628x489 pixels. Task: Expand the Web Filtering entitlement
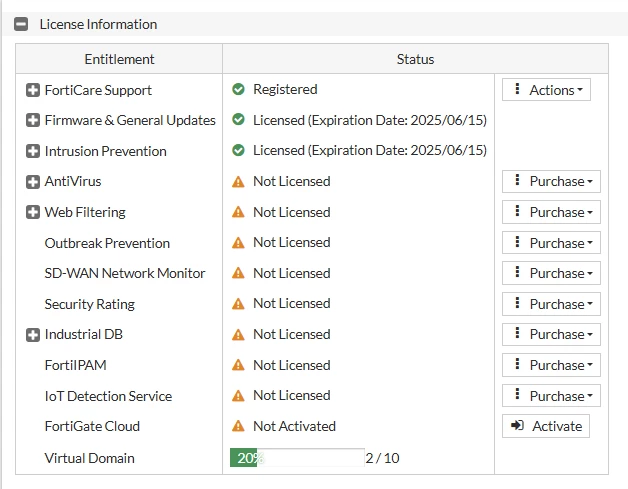[x=33, y=212]
